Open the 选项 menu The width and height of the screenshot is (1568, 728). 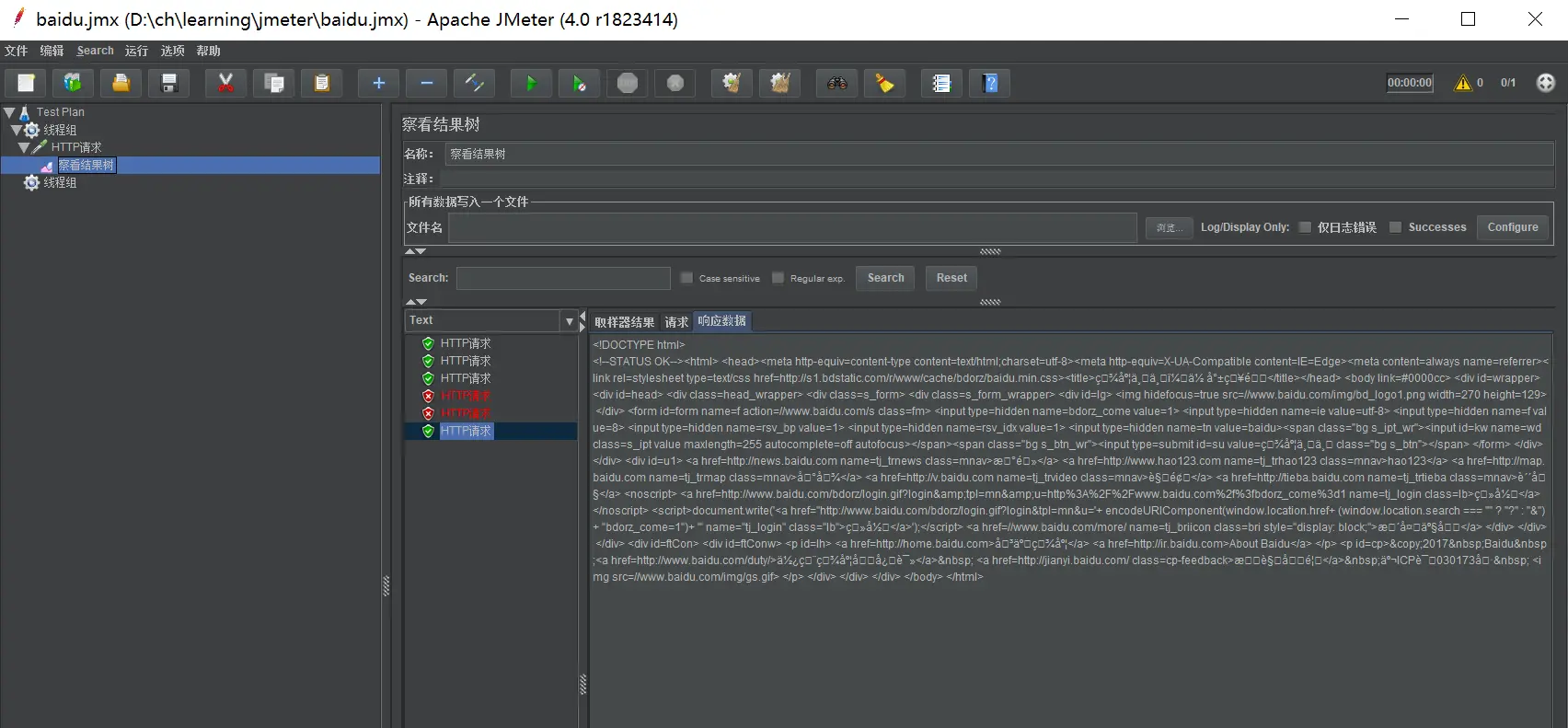[172, 51]
